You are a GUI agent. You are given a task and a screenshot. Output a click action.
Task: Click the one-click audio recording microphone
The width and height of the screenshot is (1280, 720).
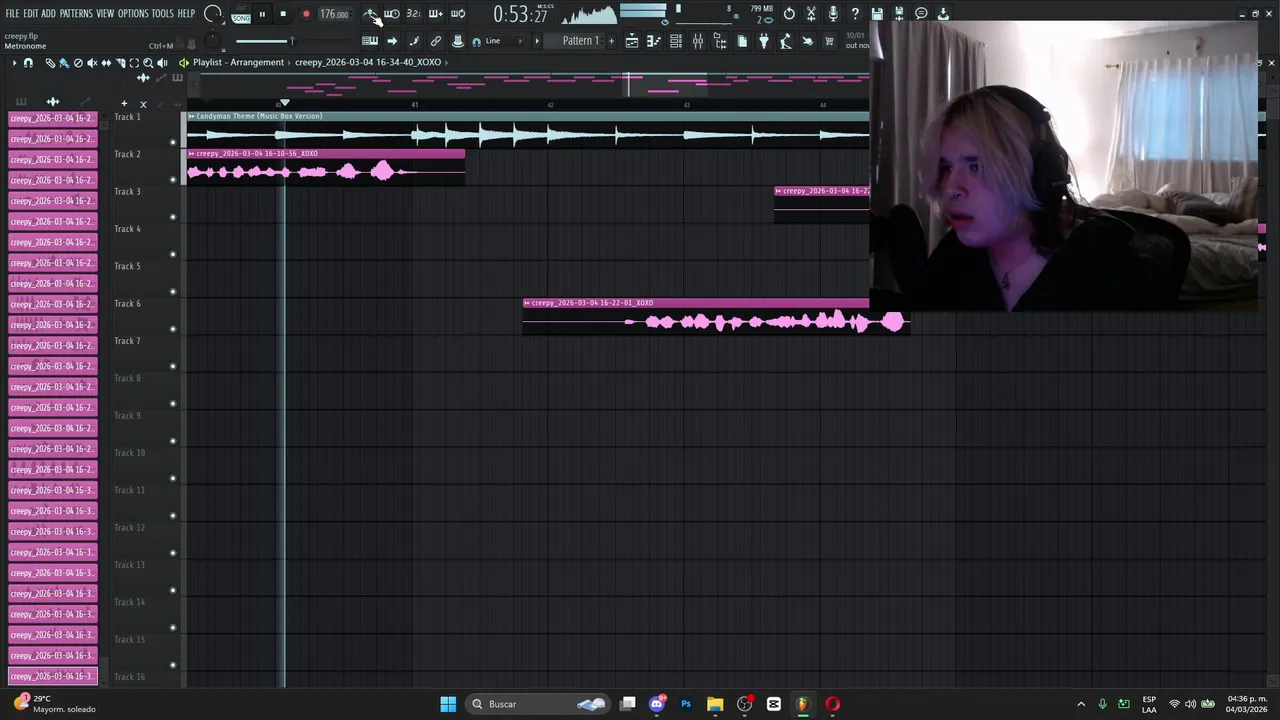833,14
